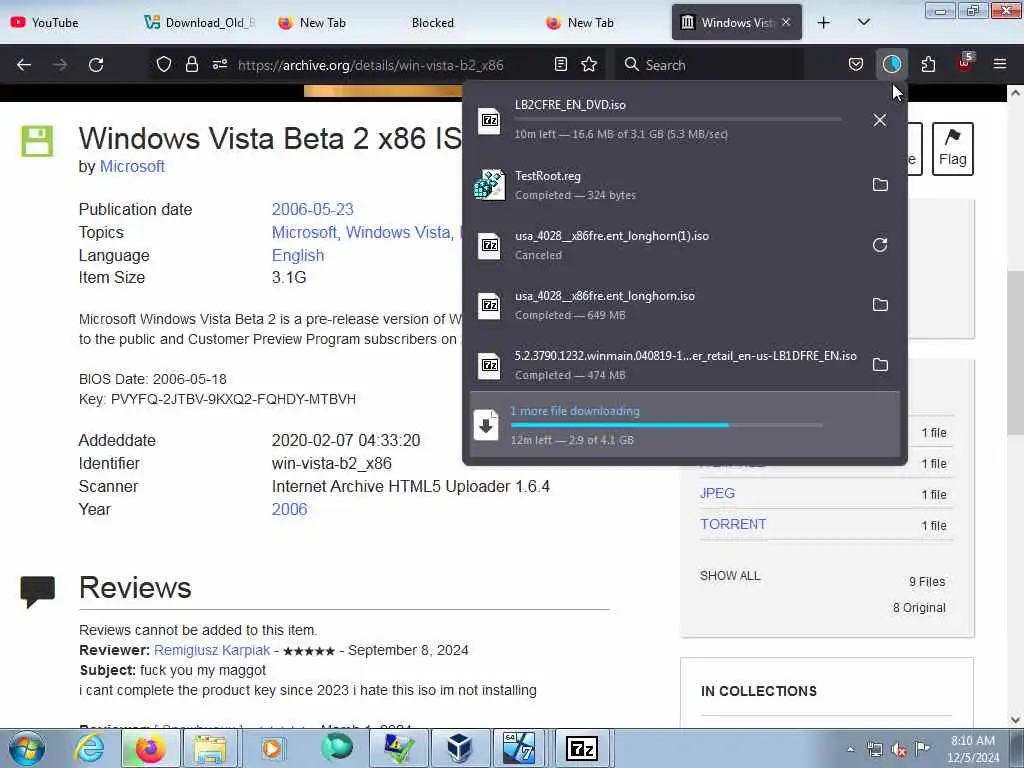Click the scrollbar down arrow
This screenshot has width=1024, height=768.
point(1015,720)
